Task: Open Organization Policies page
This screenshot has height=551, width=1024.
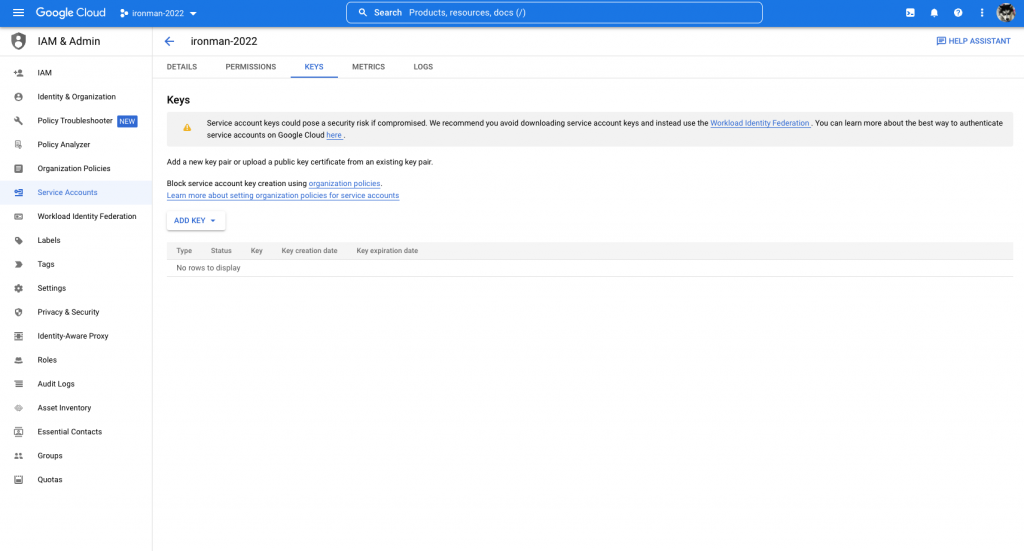Action: (x=76, y=168)
